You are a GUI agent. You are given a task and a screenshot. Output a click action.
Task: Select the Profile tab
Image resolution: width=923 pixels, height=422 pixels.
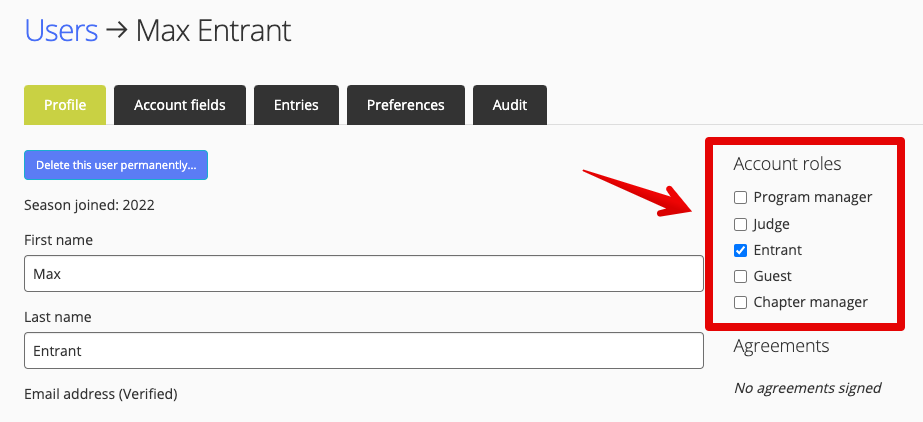coord(65,105)
